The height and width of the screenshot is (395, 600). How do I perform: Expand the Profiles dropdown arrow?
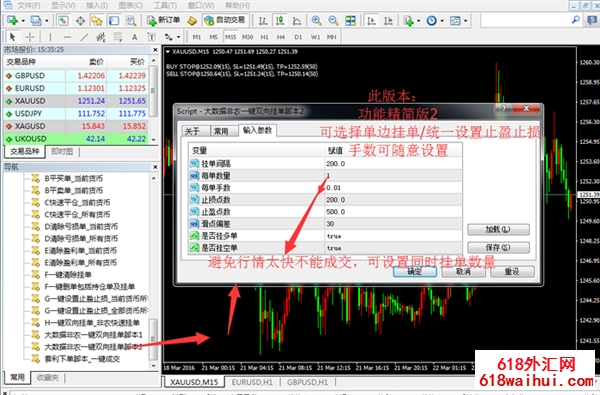[47, 21]
